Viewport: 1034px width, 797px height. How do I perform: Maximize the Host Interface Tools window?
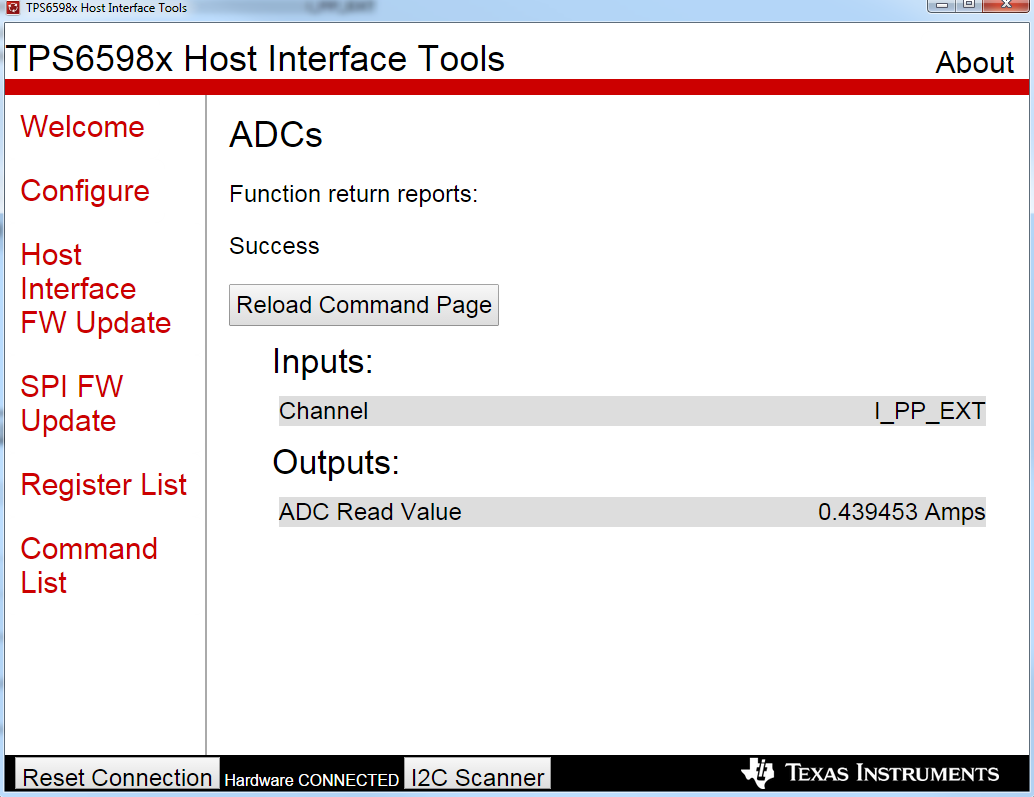[x=969, y=5]
